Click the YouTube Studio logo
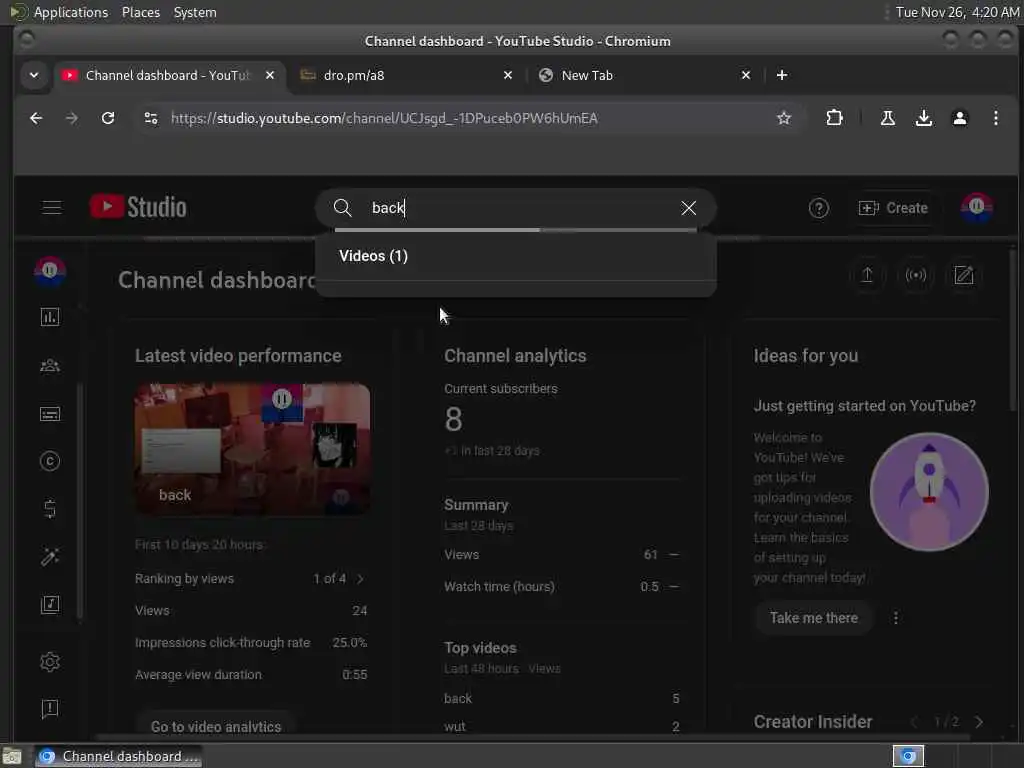Image resolution: width=1024 pixels, height=768 pixels. point(138,208)
